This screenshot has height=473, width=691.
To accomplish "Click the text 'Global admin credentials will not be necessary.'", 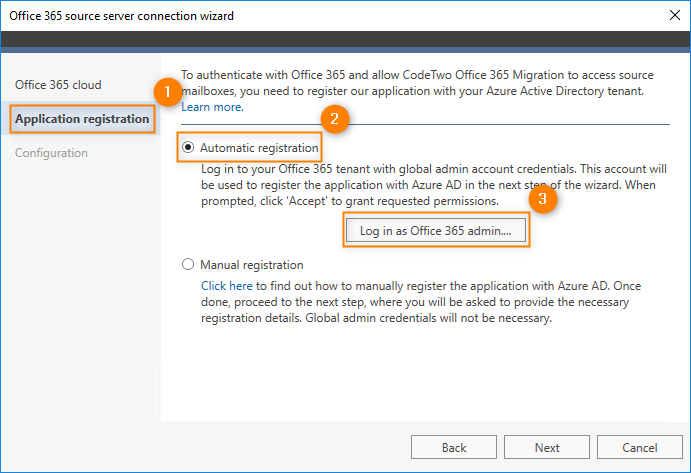I will tap(428, 318).
